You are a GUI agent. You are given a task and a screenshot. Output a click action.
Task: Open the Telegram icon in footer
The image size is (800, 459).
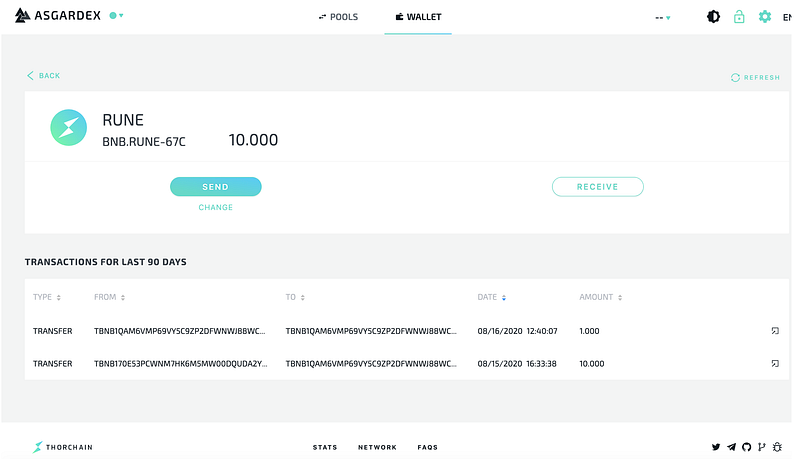(731, 447)
